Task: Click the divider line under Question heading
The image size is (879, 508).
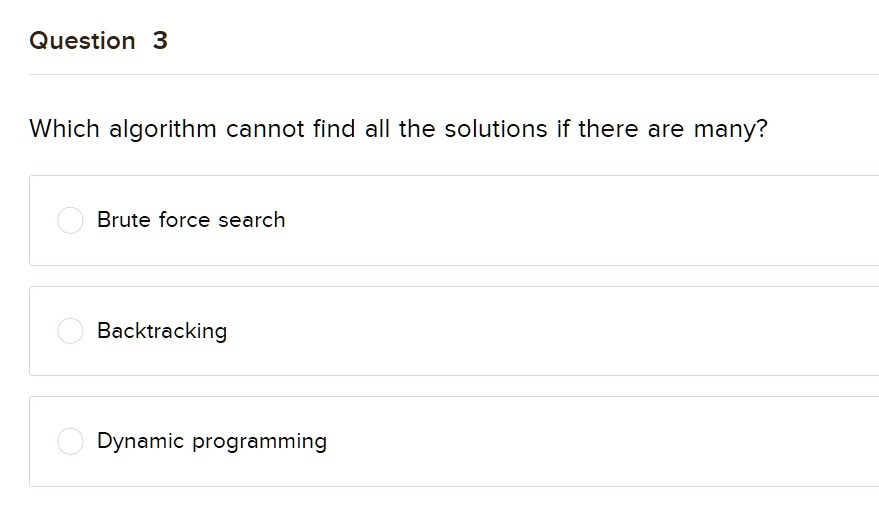Action: [454, 74]
